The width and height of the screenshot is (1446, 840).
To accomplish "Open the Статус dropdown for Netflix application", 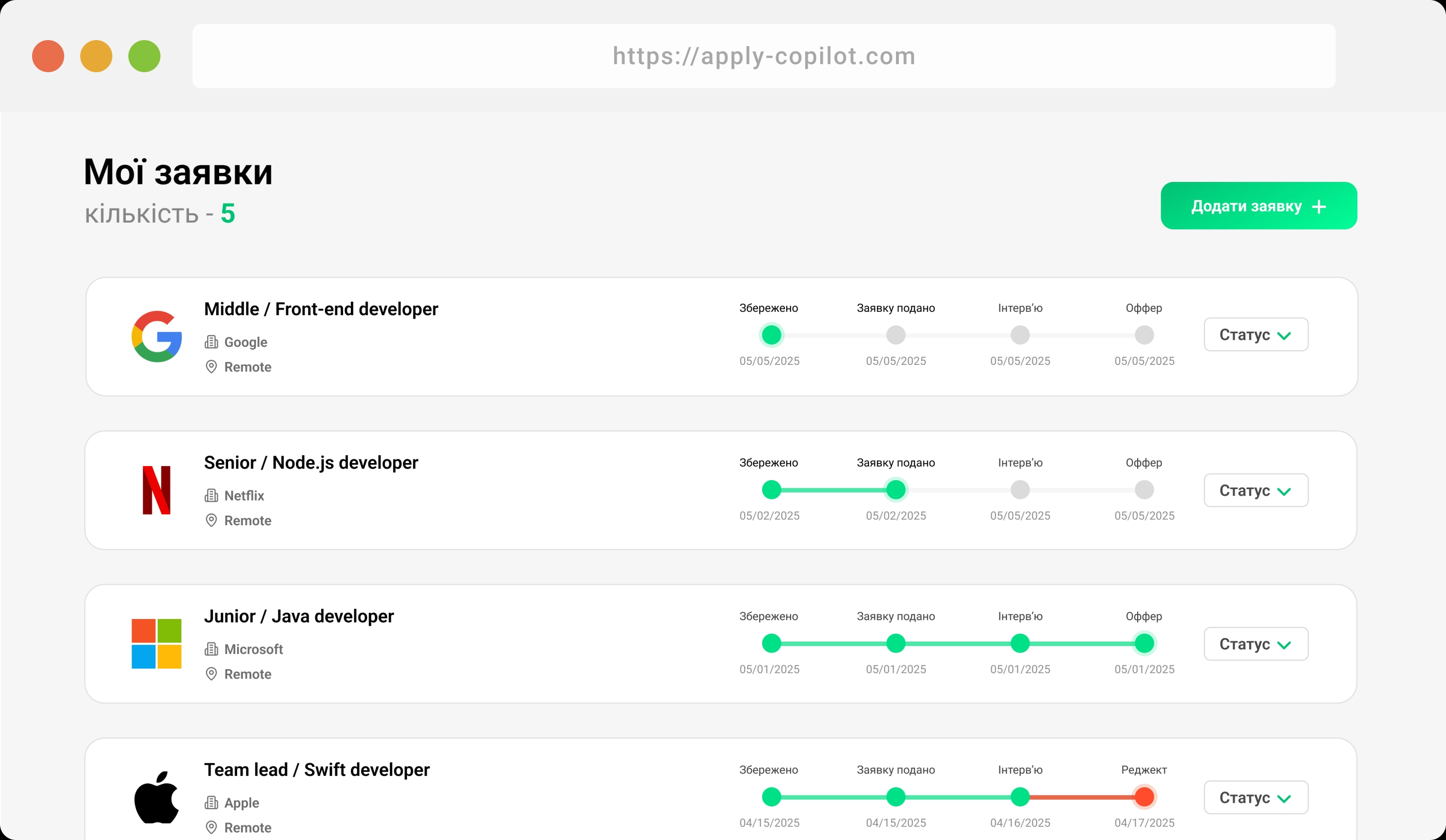I will tap(1255, 491).
